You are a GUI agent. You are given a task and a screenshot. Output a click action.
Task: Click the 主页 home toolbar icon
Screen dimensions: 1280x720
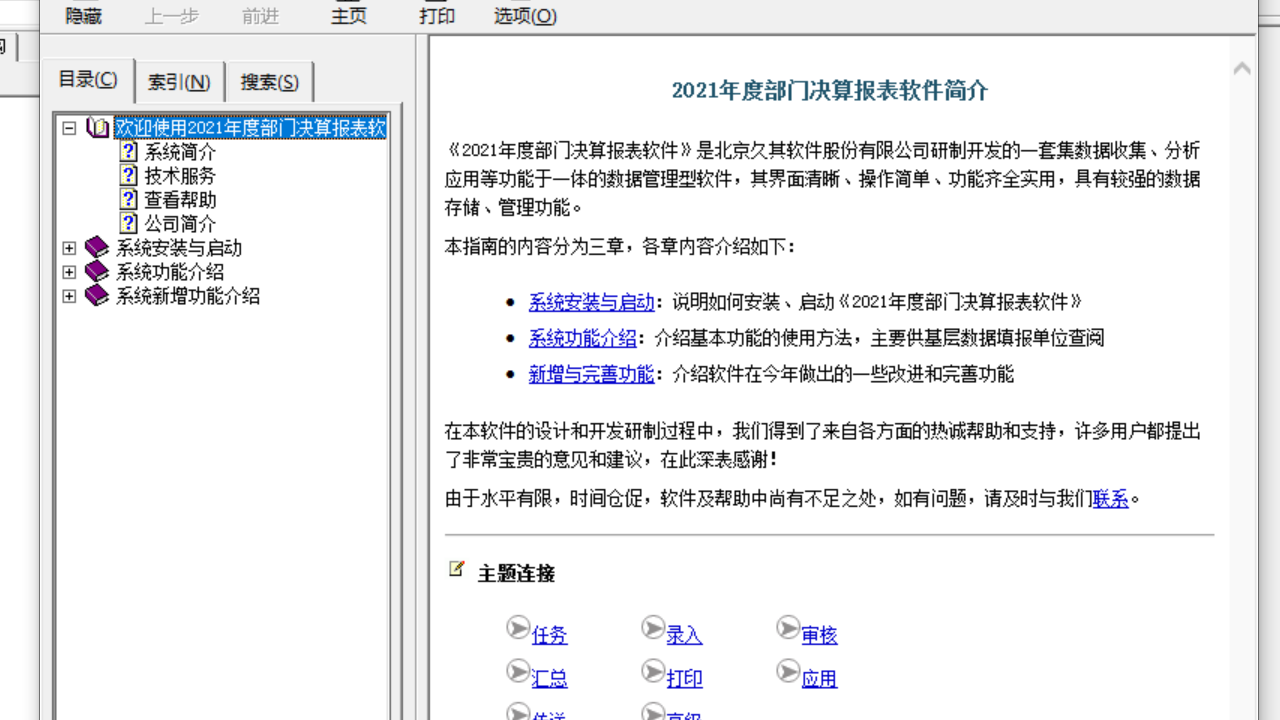point(347,15)
